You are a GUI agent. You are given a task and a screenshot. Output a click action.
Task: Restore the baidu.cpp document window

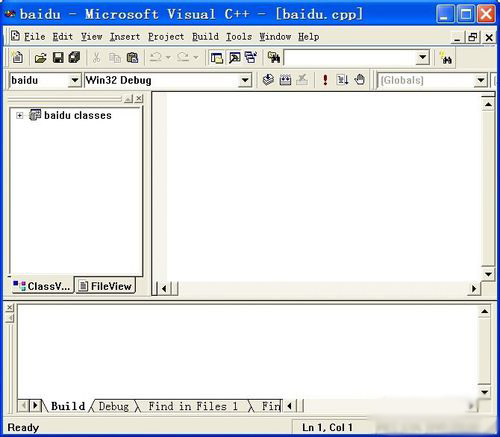point(473,37)
